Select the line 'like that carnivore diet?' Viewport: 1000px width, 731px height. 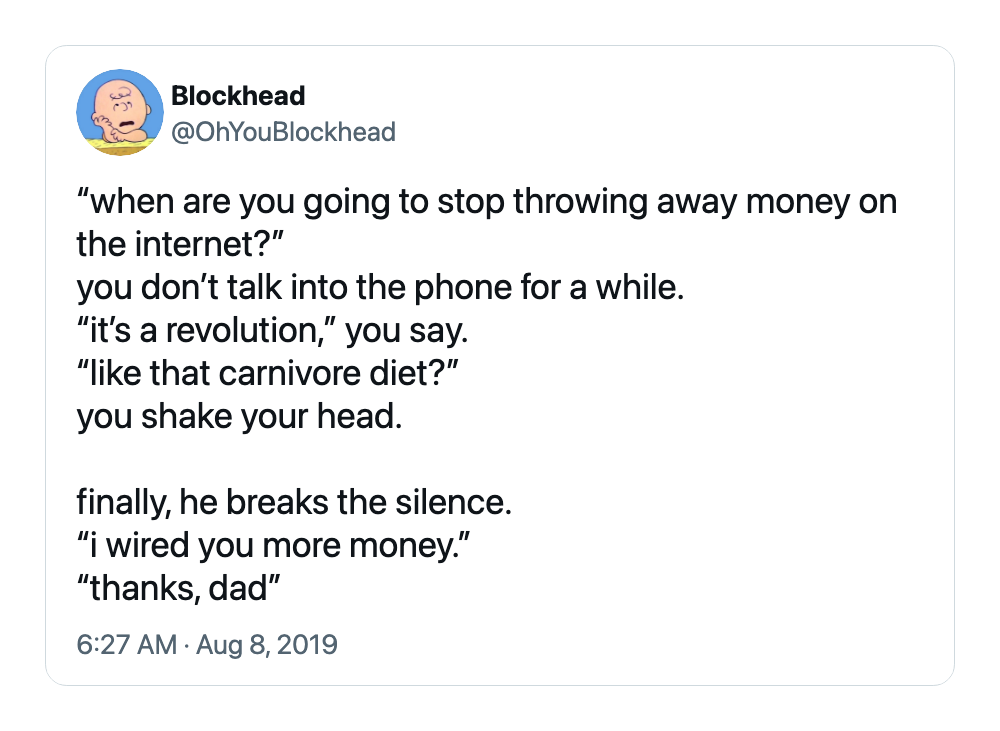click(x=268, y=373)
